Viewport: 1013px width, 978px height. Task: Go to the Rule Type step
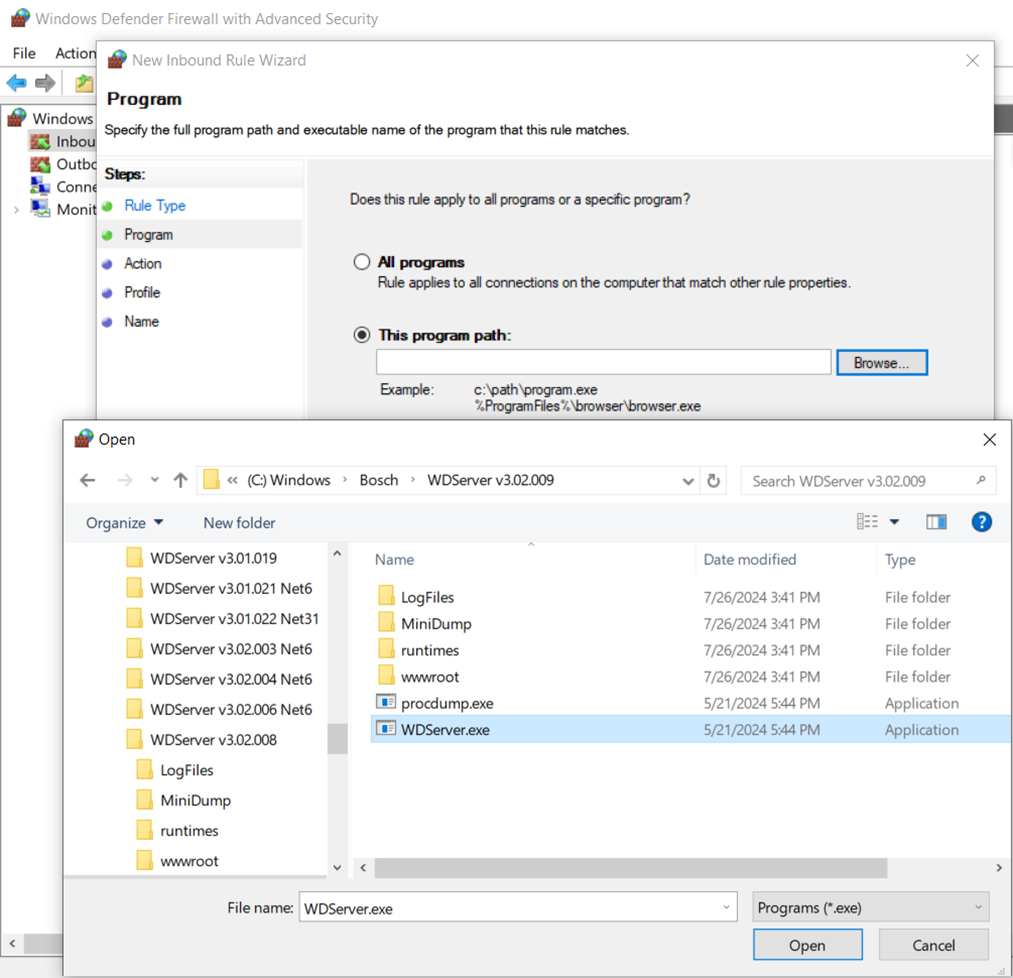(155, 205)
